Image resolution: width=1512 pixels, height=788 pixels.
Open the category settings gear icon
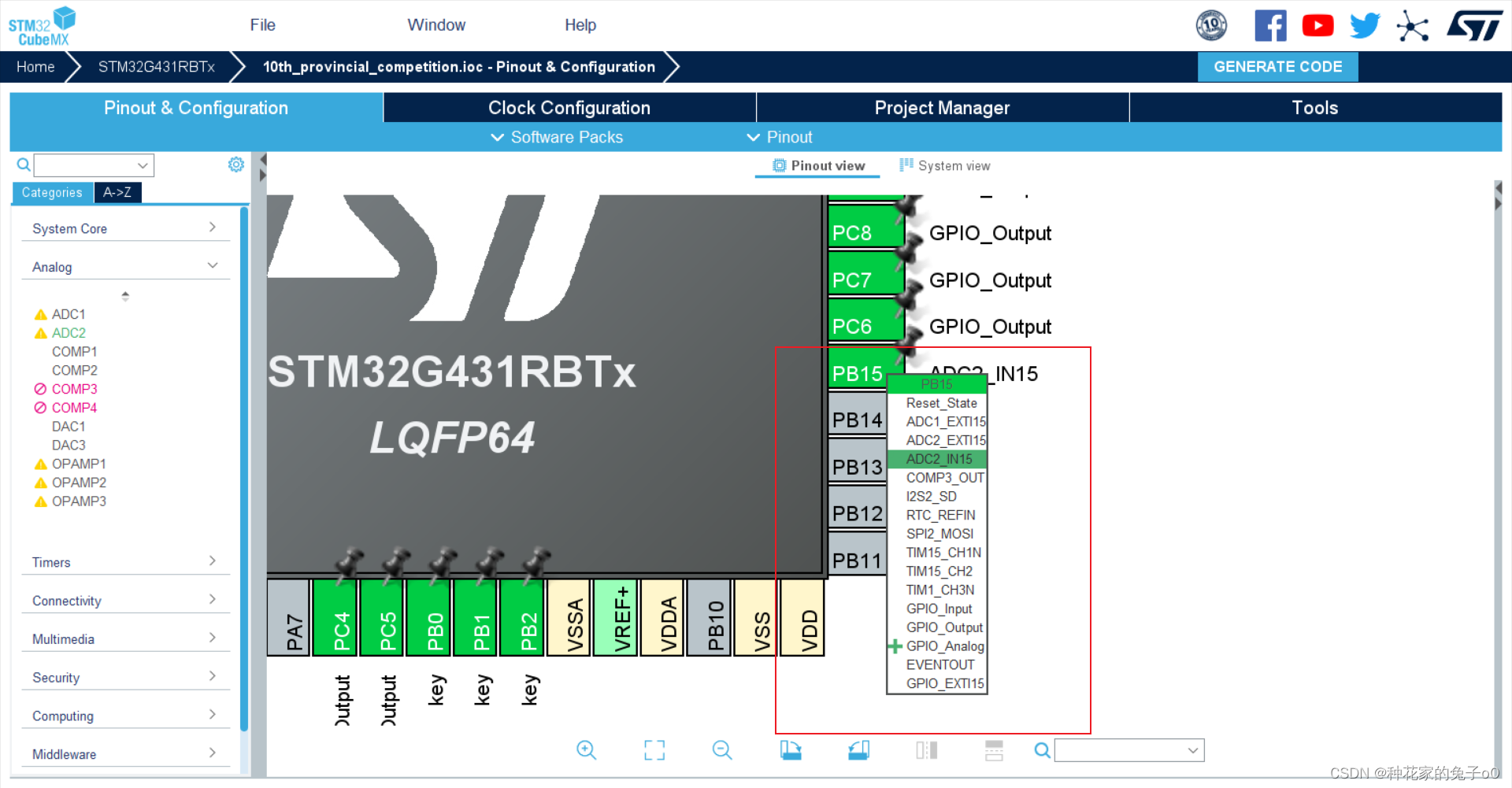(x=235, y=165)
